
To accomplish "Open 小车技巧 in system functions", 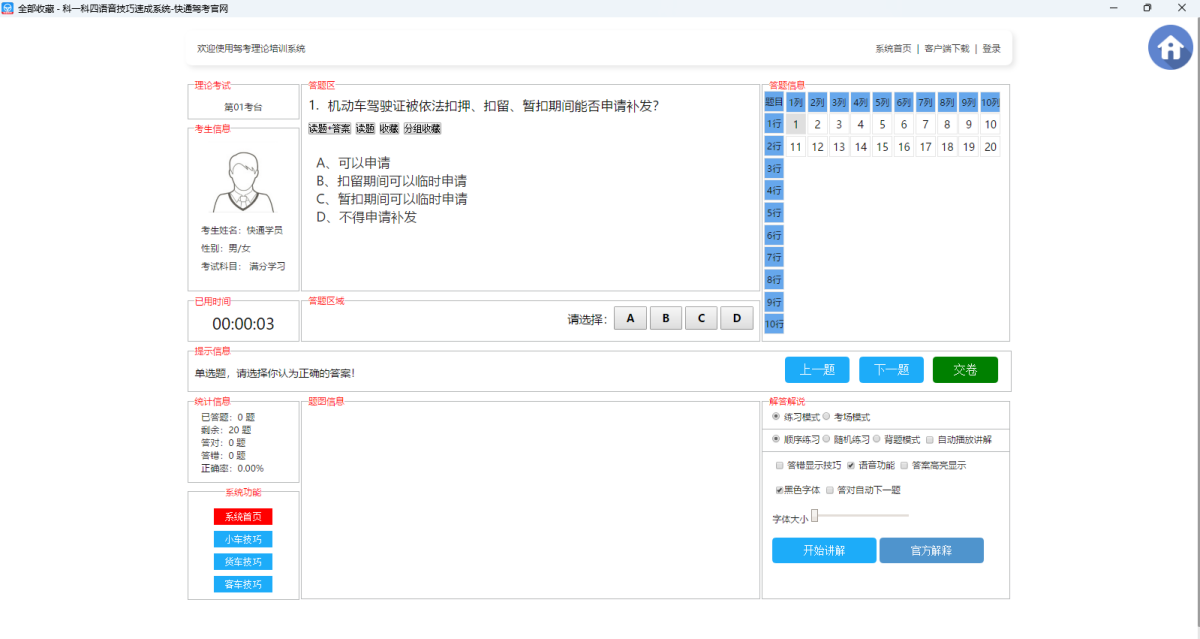I will (x=243, y=540).
